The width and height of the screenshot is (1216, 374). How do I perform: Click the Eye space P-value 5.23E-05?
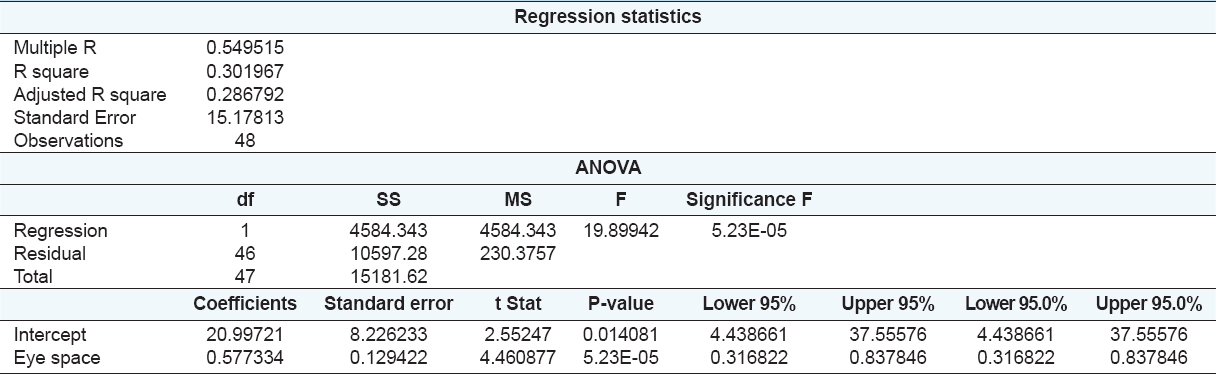(621, 358)
